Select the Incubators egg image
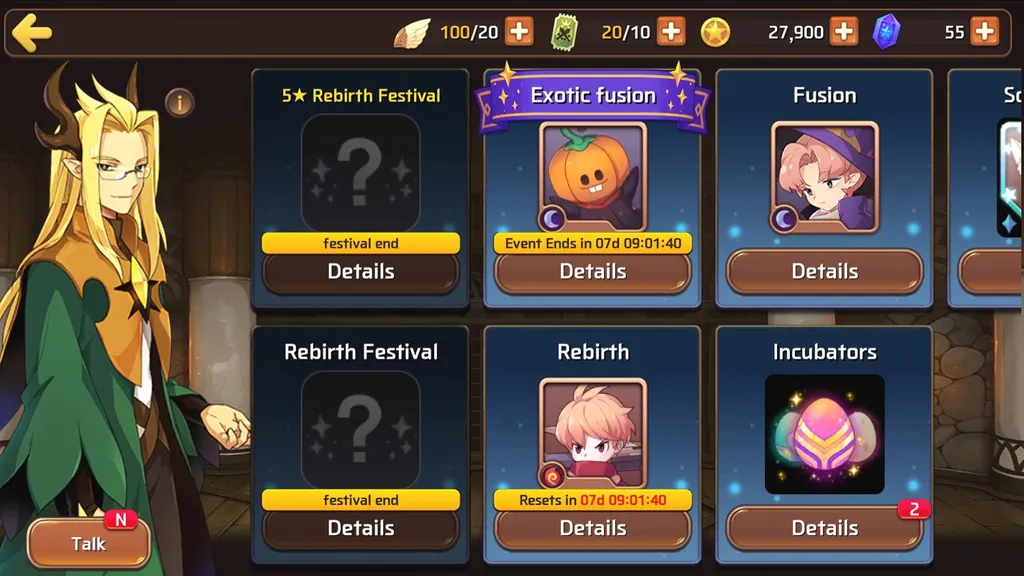1024x576 pixels. (x=825, y=434)
